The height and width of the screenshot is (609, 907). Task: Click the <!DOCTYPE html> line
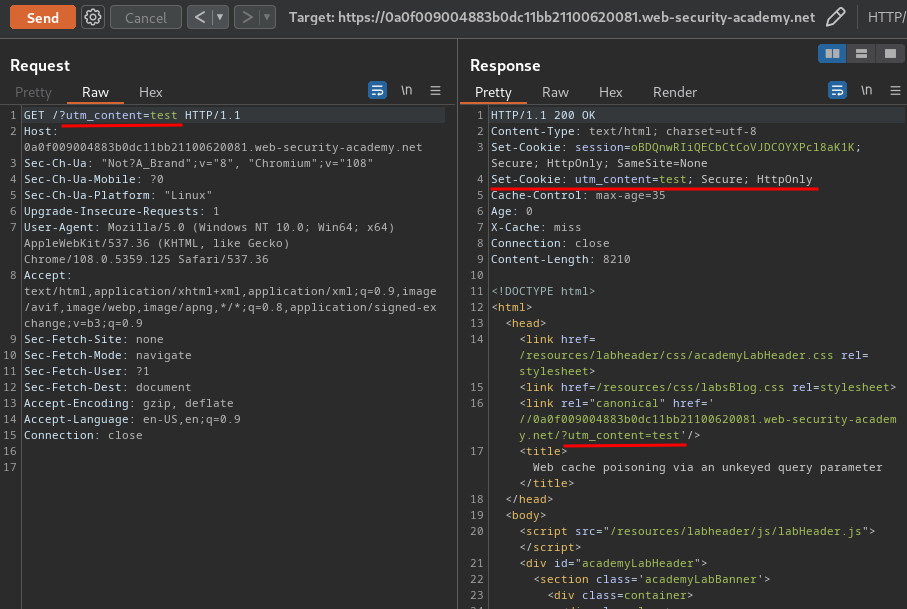[543, 291]
